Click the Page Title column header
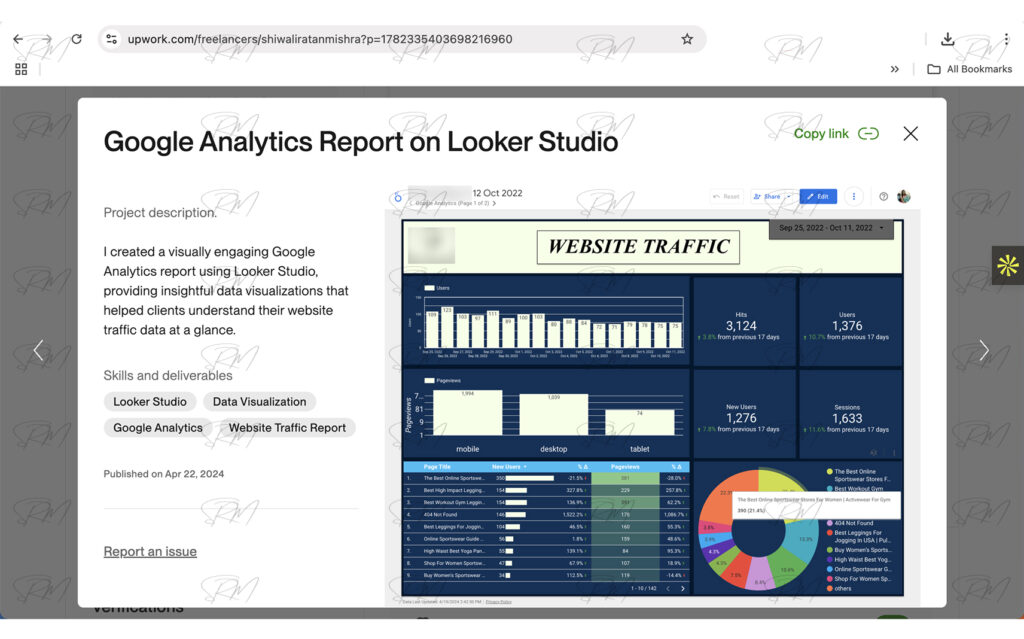 [437, 467]
